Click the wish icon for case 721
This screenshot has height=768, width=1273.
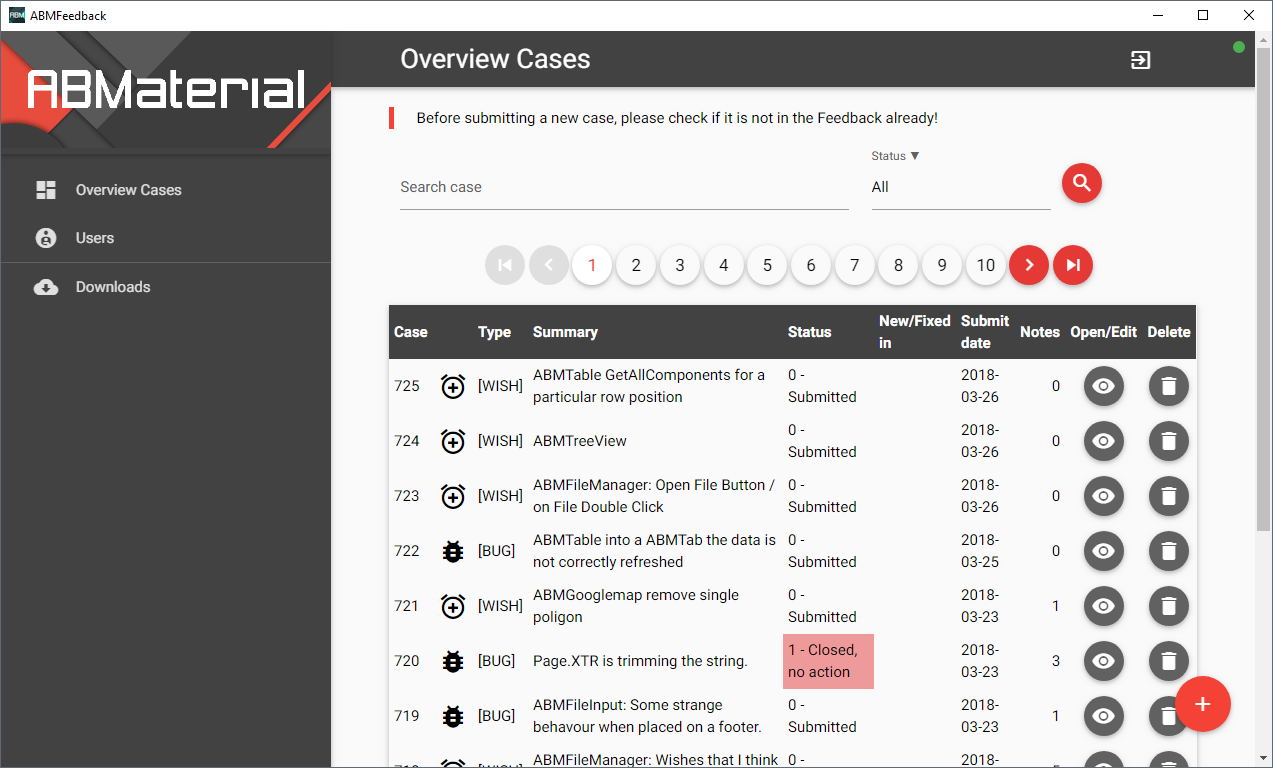coord(453,606)
